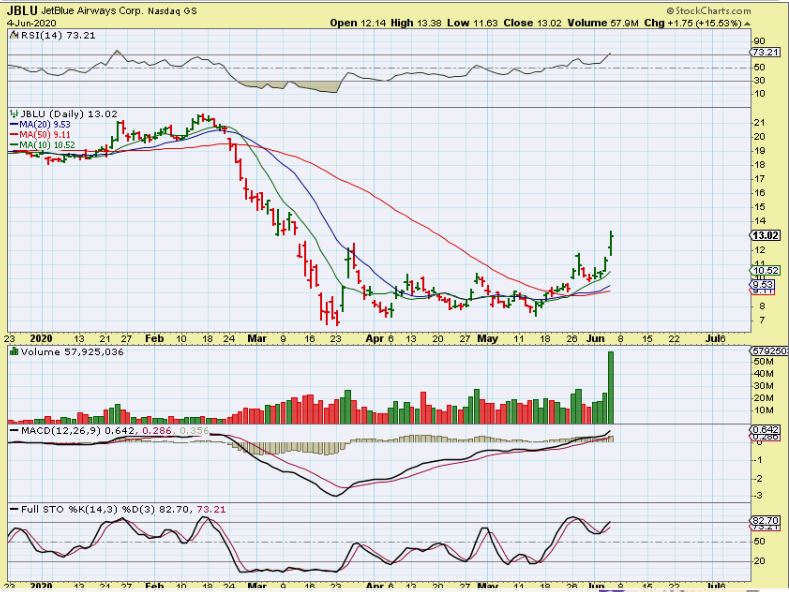
Task: Click the Apr label on price chart date axis
Action: pyautogui.click(x=375, y=338)
